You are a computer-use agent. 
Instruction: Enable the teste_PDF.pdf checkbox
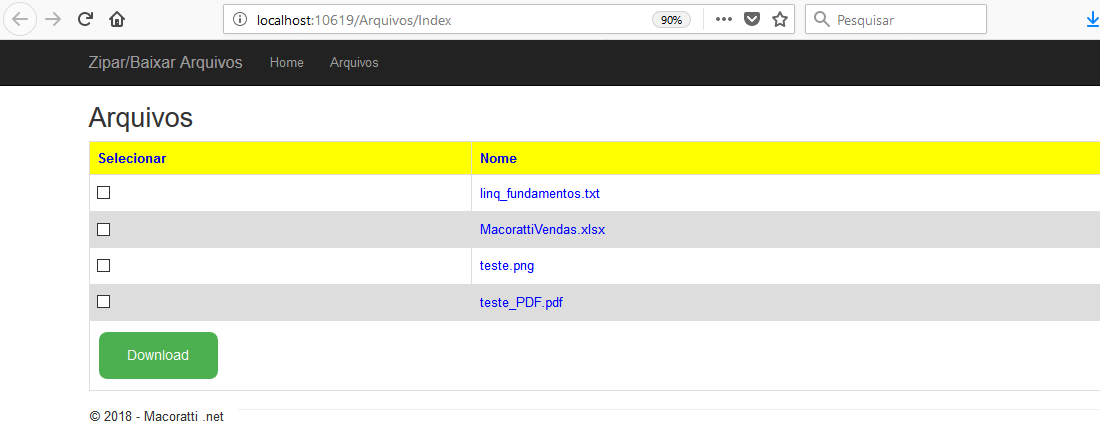103,301
